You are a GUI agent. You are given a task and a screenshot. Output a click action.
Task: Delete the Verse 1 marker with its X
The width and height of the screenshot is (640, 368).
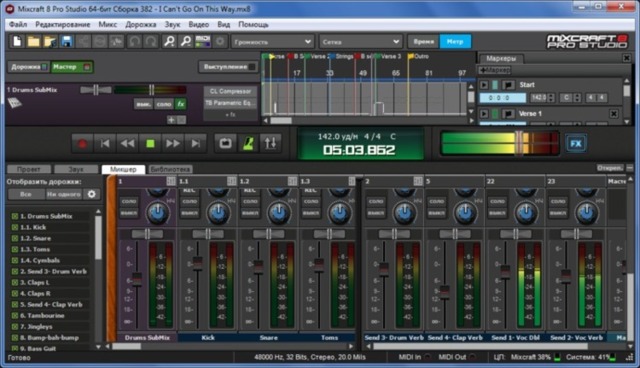[x=613, y=113]
